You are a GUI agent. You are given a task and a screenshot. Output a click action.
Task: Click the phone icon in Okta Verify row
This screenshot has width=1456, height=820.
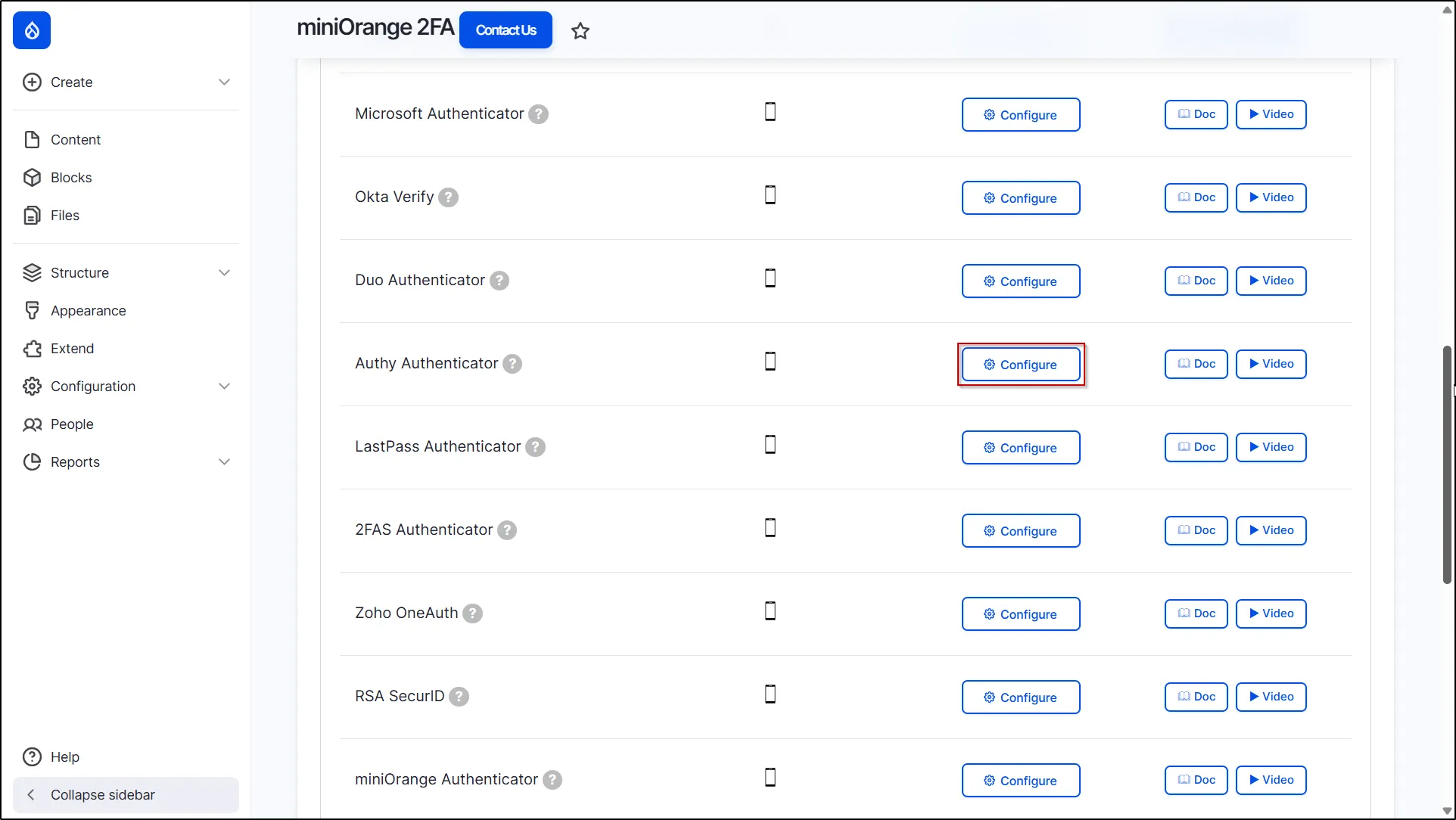770,195
